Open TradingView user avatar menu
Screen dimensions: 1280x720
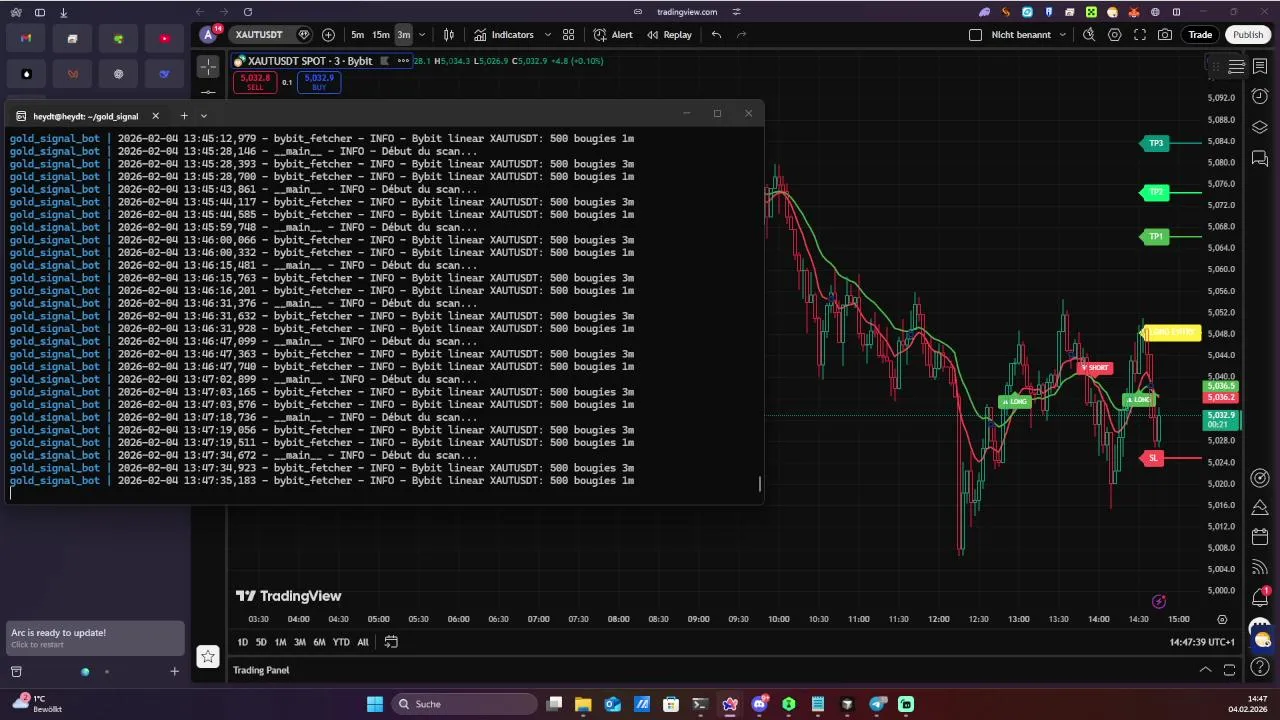point(209,35)
